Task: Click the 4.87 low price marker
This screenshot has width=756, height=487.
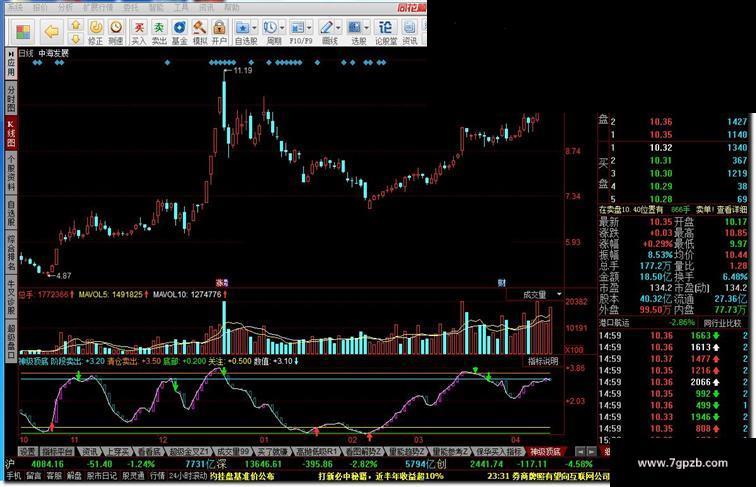Action: [x=63, y=276]
